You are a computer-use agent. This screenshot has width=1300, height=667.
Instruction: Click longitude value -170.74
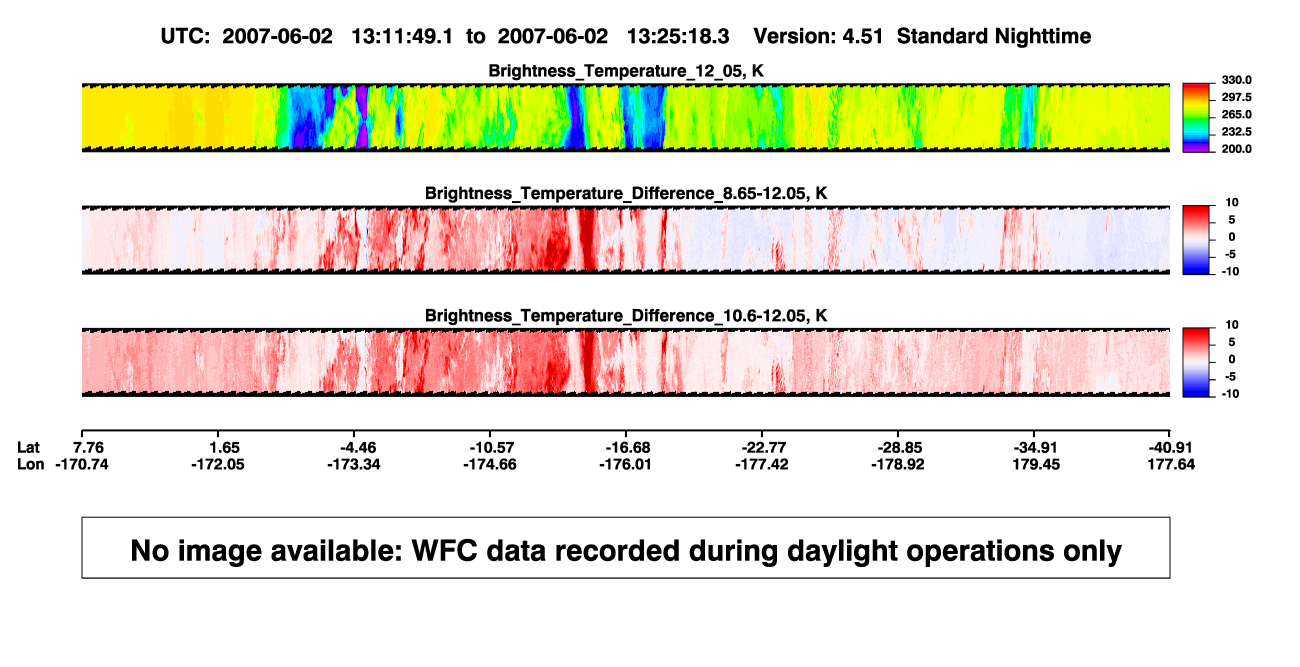[81, 464]
